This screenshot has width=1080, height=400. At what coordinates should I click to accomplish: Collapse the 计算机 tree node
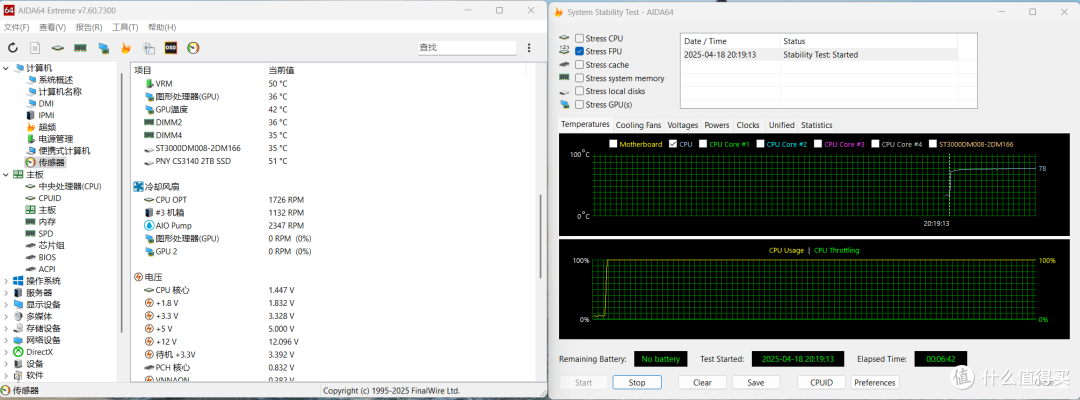pyautogui.click(x=6, y=68)
